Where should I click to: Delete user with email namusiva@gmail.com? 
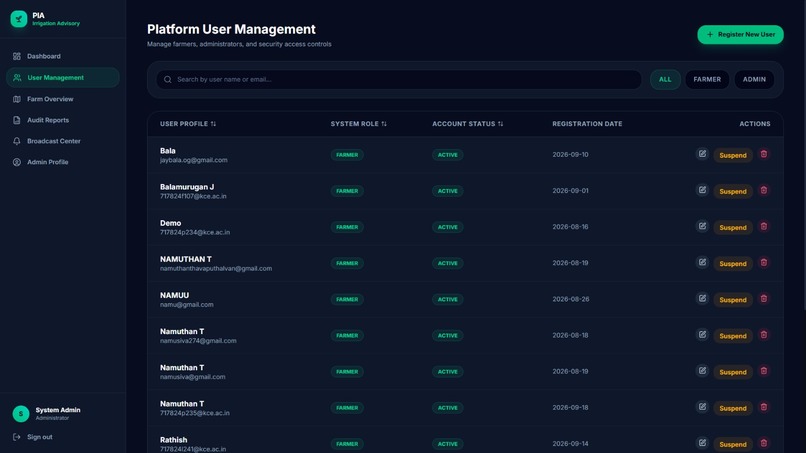(764, 371)
